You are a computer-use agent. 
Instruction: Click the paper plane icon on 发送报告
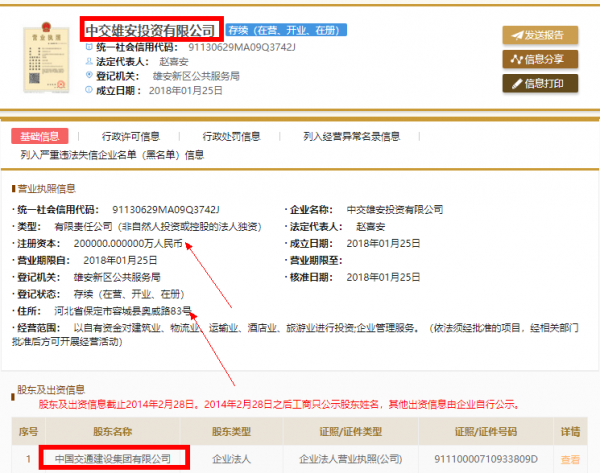click(x=517, y=35)
